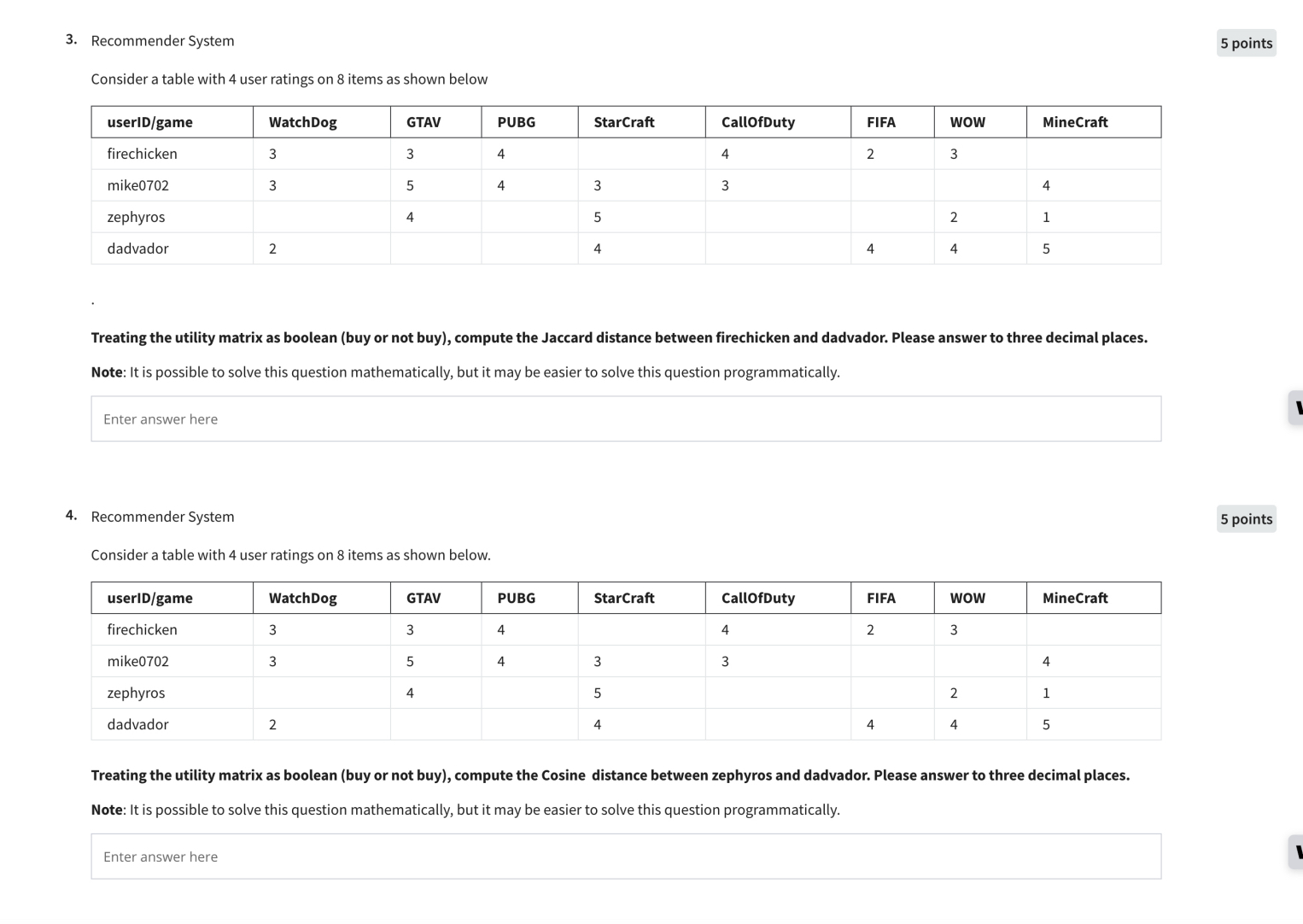The height and width of the screenshot is (924, 1303).
Task: Click the answer field for question 3
Action: pyautogui.click(x=626, y=418)
